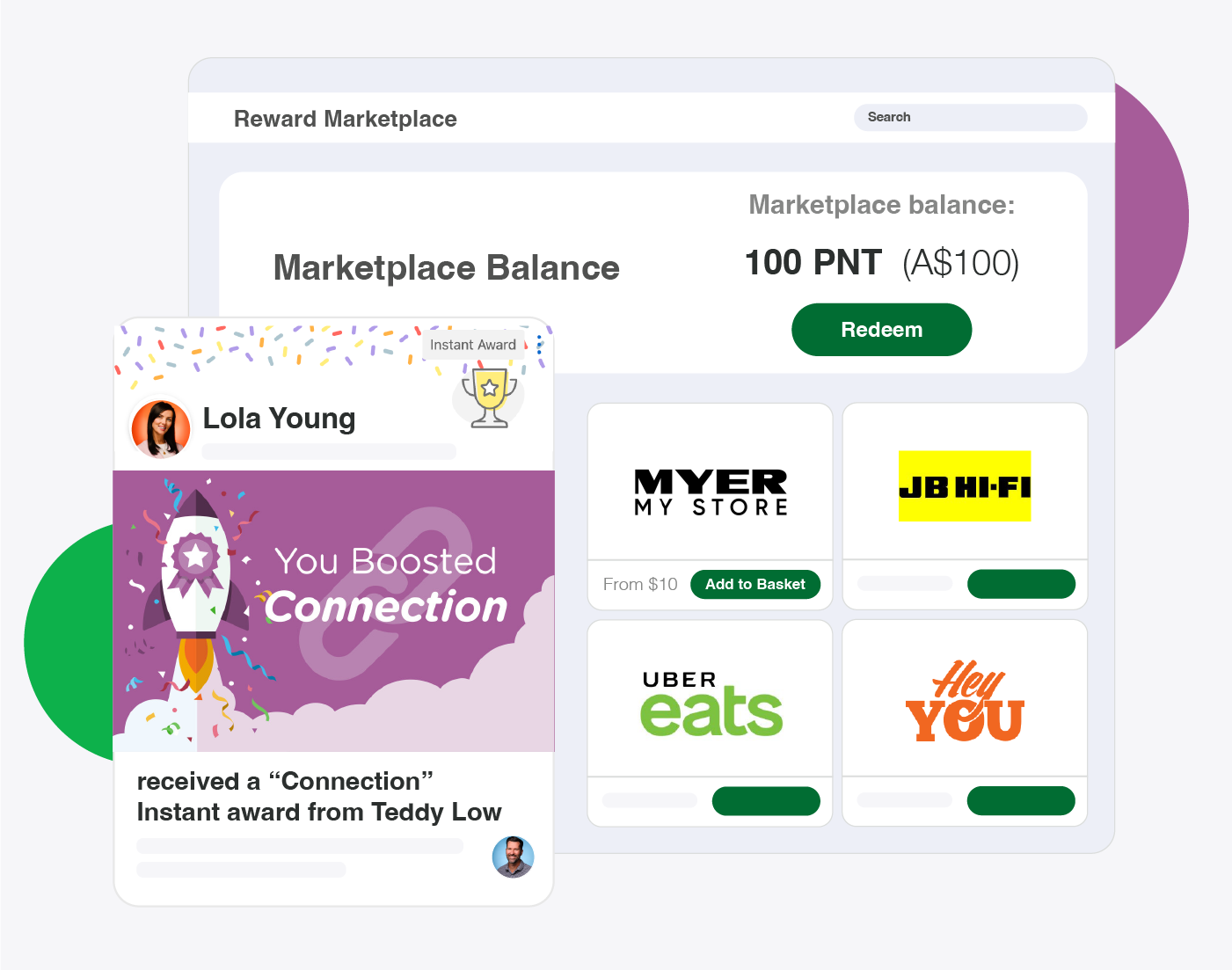Click the You Boosted Connection banner
The width and height of the screenshot is (1232, 970).
[334, 611]
